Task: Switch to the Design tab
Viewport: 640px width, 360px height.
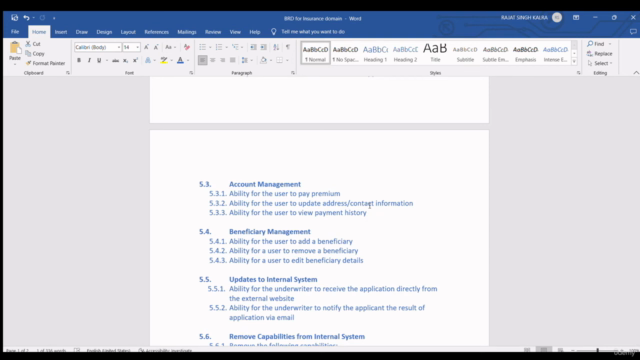Action: coord(104,32)
